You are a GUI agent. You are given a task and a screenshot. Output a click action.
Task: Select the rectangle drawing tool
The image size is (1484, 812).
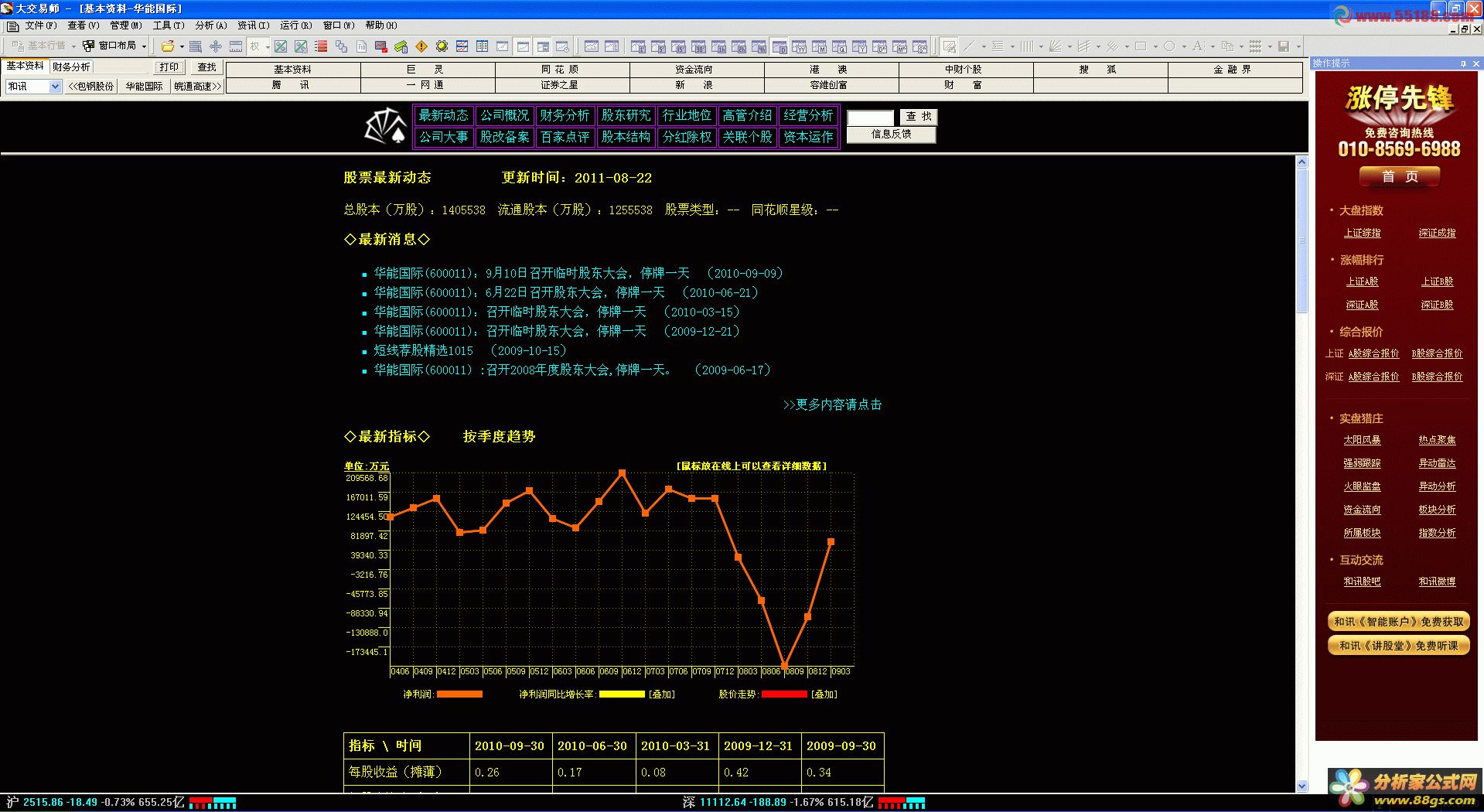(1141, 46)
